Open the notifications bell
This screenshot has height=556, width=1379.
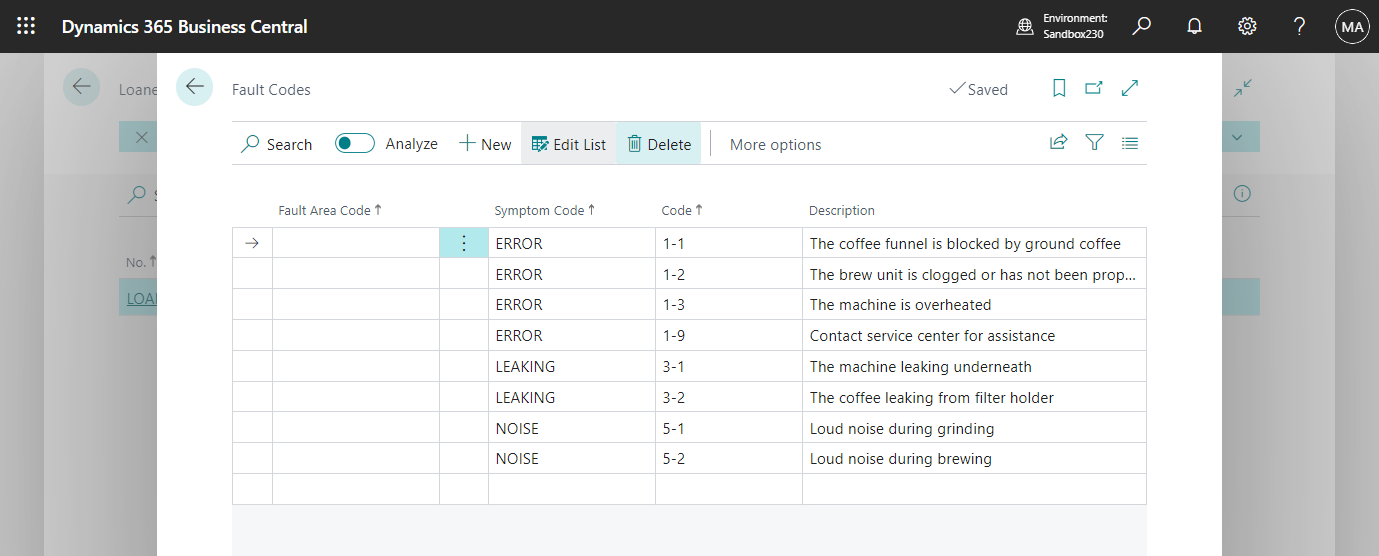[1194, 27]
